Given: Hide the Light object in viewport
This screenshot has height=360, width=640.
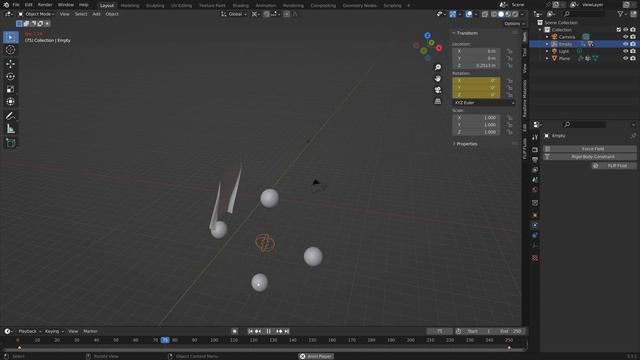Looking at the screenshot, I should [625, 51].
